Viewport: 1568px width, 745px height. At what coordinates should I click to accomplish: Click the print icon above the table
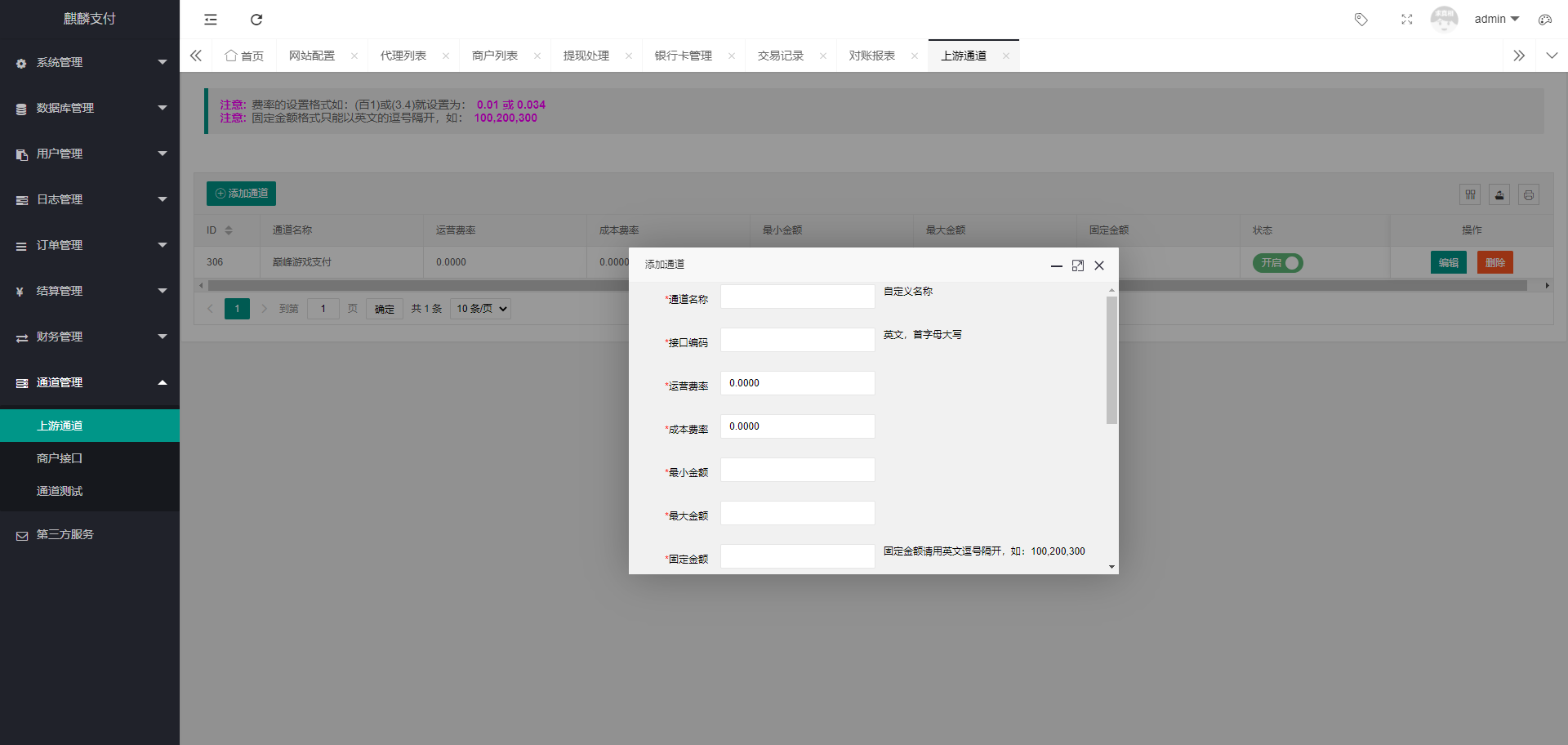click(1529, 194)
